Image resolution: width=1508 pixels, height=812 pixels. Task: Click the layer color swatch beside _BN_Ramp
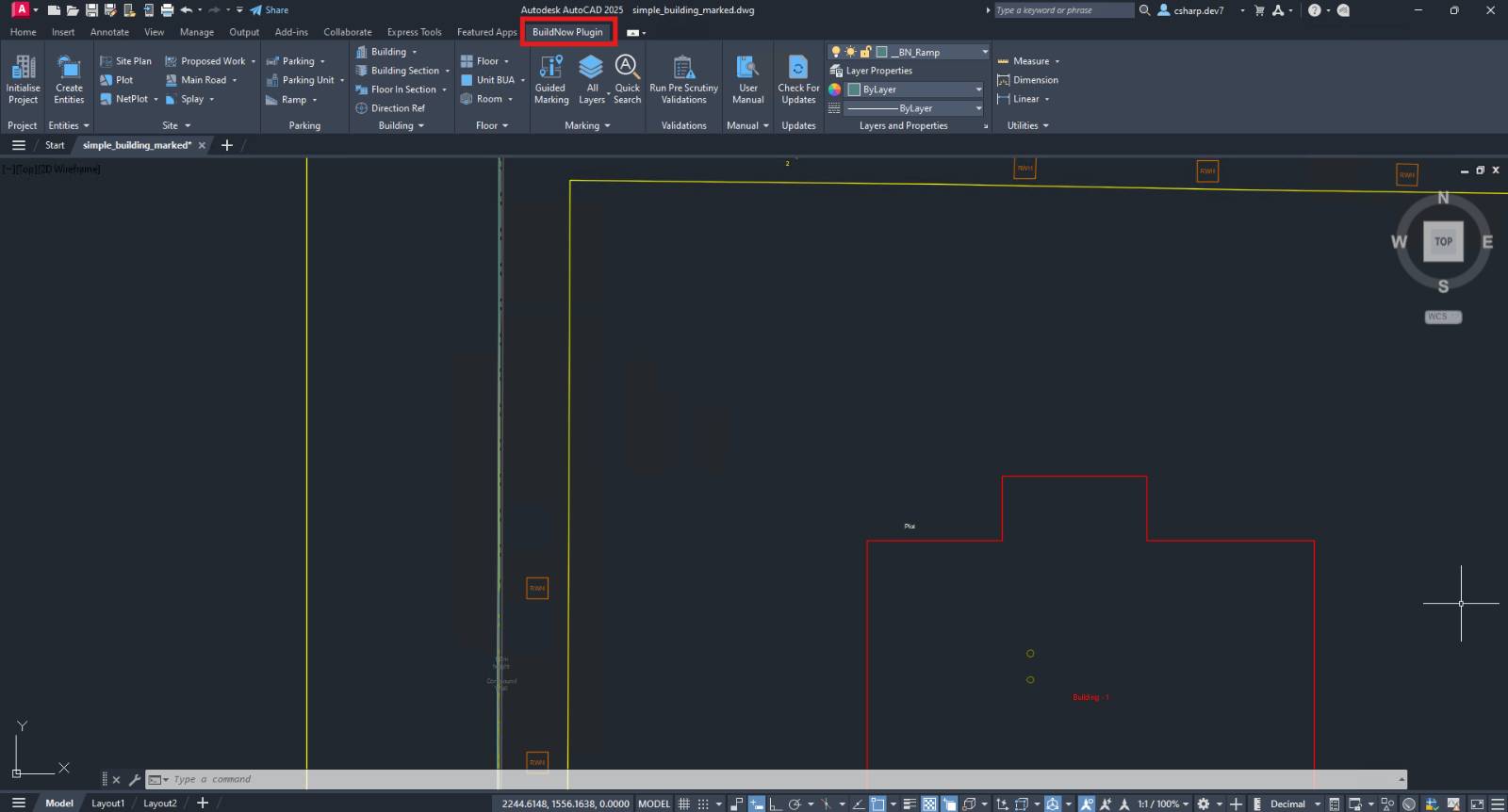(x=881, y=52)
